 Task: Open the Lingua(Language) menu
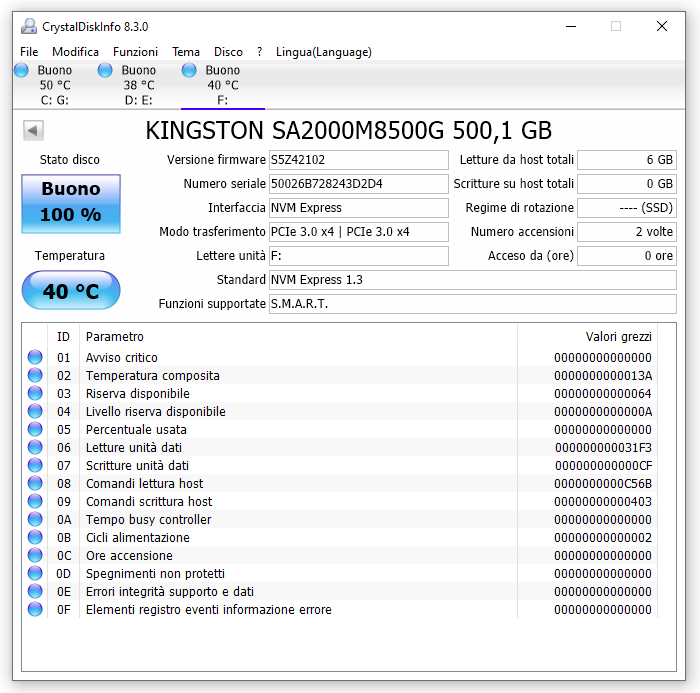(x=324, y=52)
